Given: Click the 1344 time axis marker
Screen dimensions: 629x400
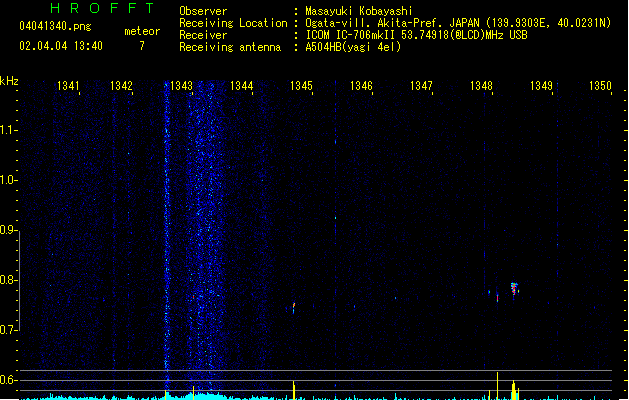Looking at the screenshot, I should [241, 86].
